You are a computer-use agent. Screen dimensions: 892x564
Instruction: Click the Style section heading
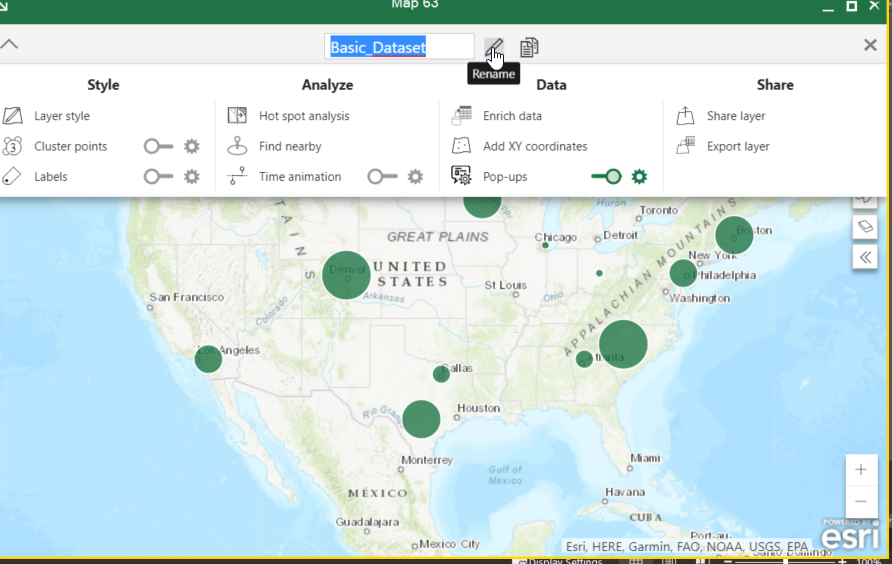click(x=103, y=85)
